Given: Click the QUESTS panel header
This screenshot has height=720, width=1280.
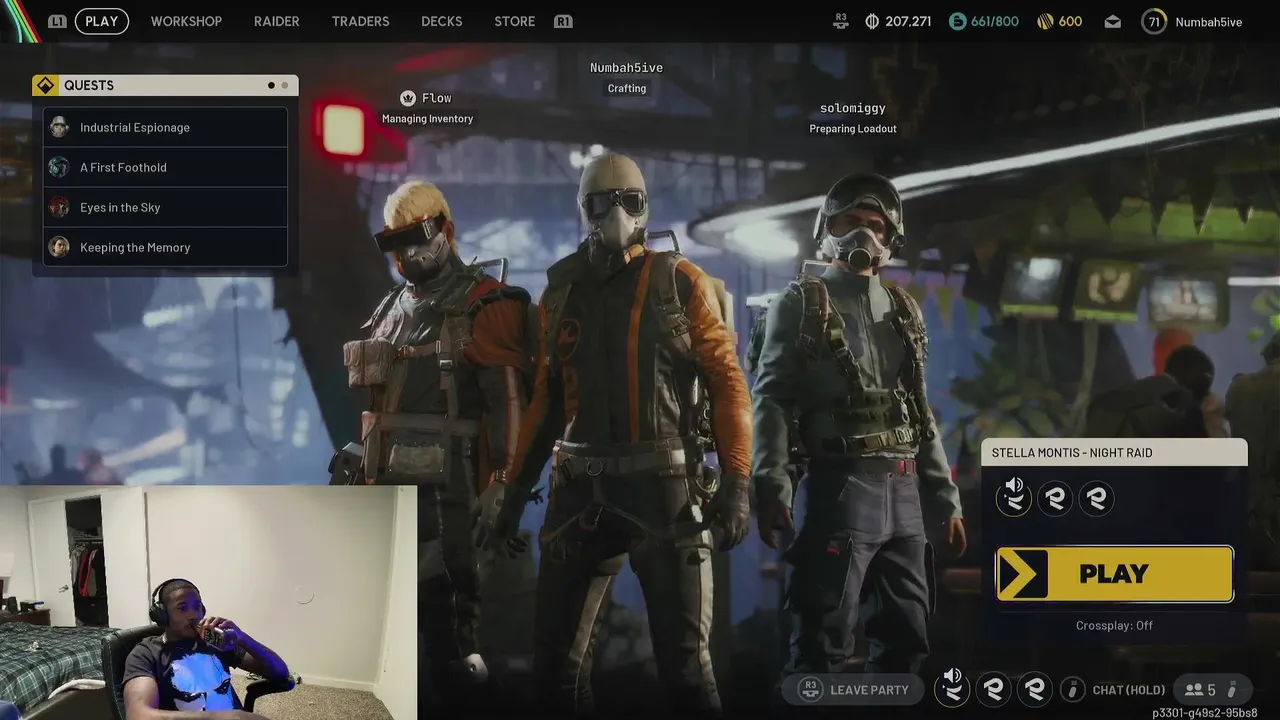Looking at the screenshot, I should click(x=165, y=85).
